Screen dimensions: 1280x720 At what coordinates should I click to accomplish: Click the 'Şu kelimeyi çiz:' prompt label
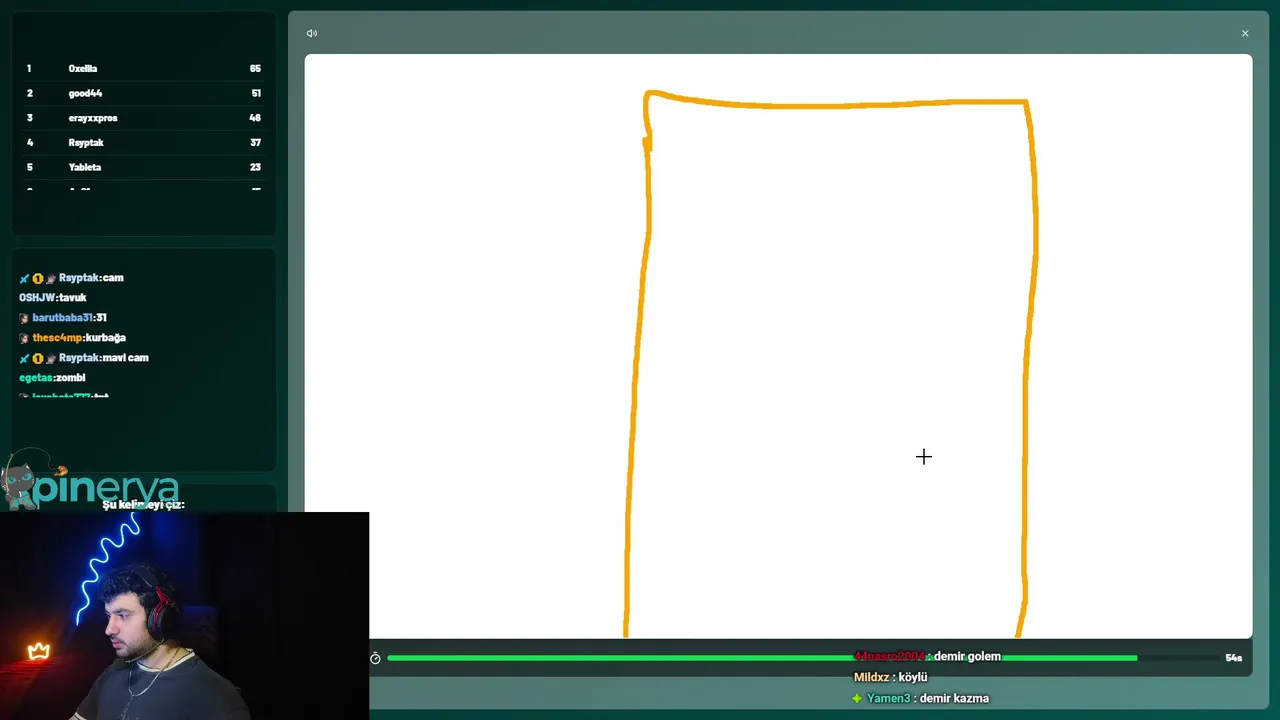coord(143,504)
